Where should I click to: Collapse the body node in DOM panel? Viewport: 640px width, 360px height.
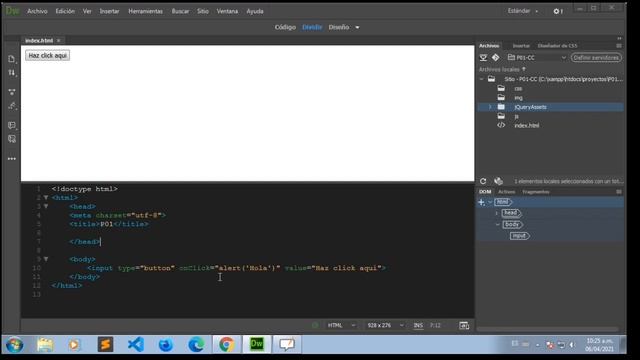tap(498, 224)
